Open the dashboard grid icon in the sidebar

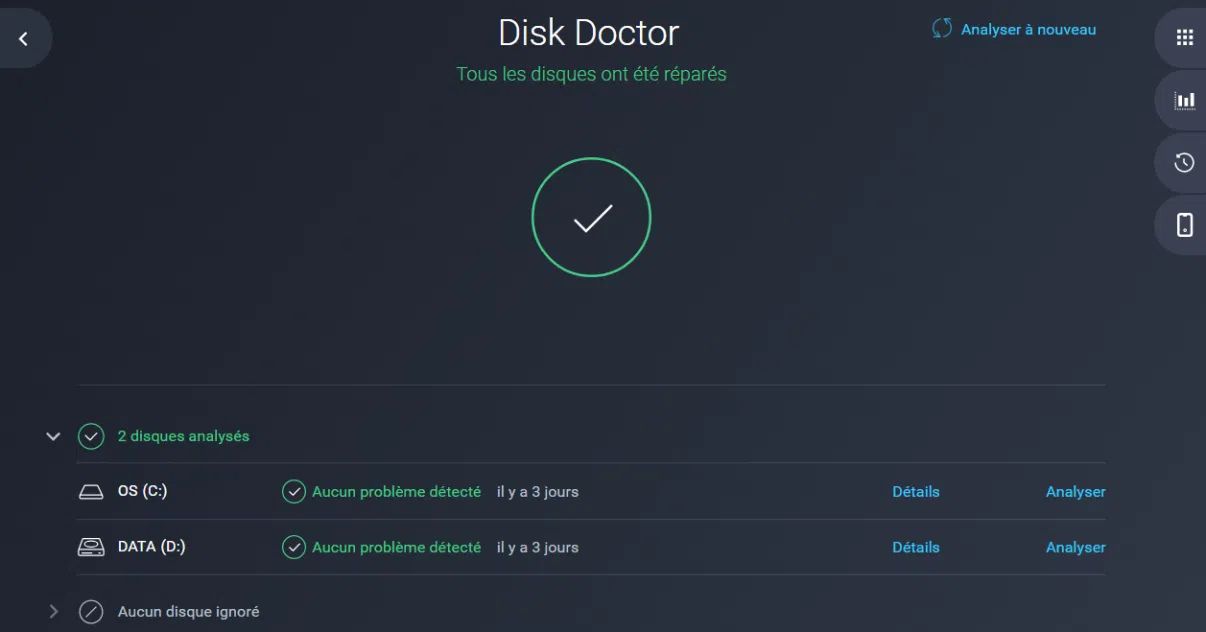(x=1184, y=37)
